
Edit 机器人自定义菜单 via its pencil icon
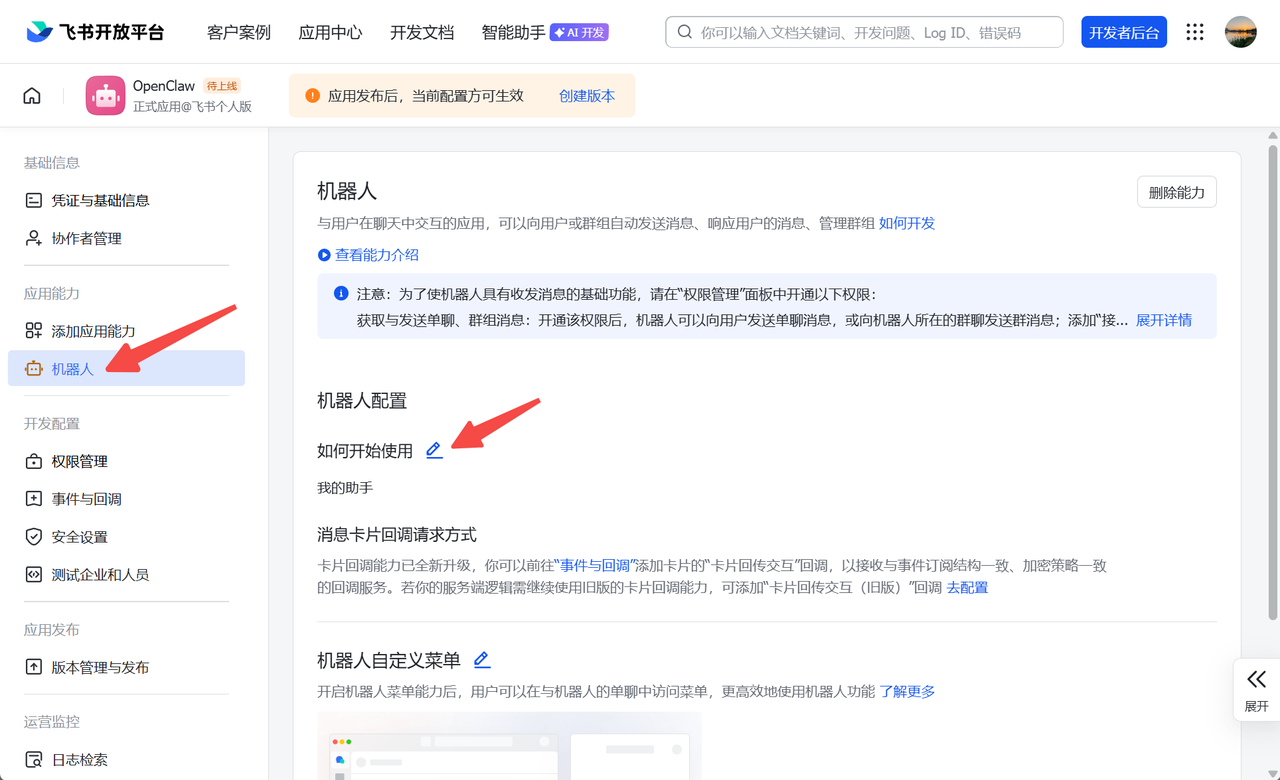point(481,660)
